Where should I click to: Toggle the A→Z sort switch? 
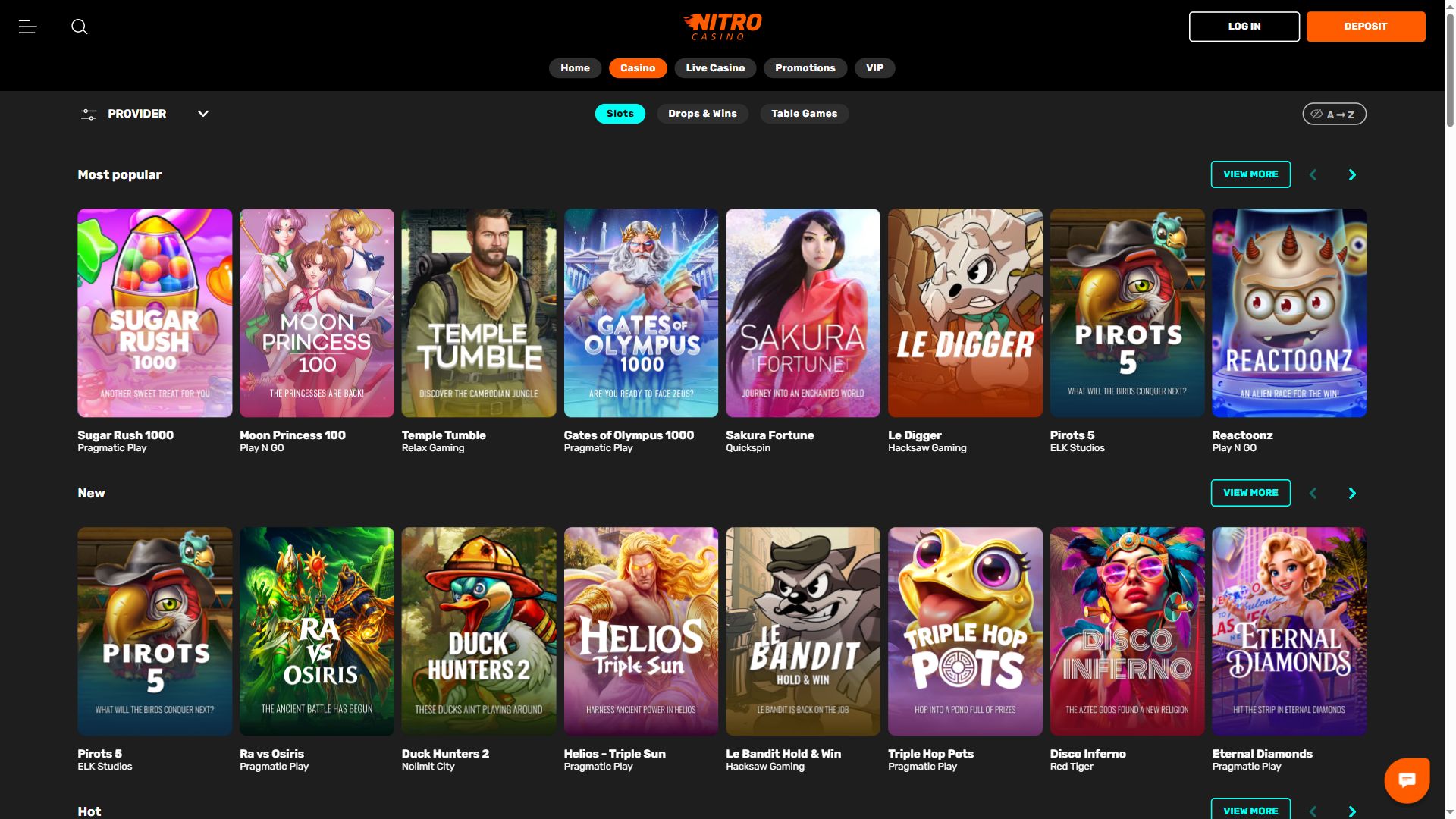pyautogui.click(x=1334, y=114)
